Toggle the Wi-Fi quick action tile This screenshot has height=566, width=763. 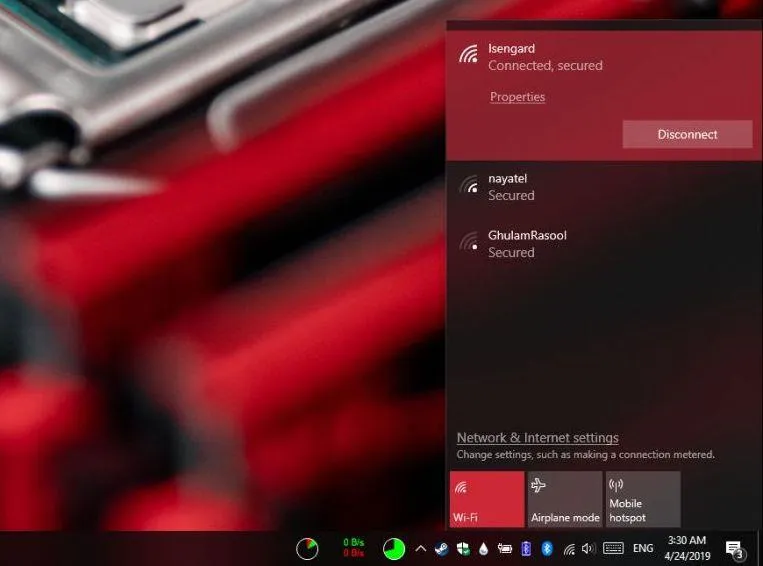[x=487, y=499]
